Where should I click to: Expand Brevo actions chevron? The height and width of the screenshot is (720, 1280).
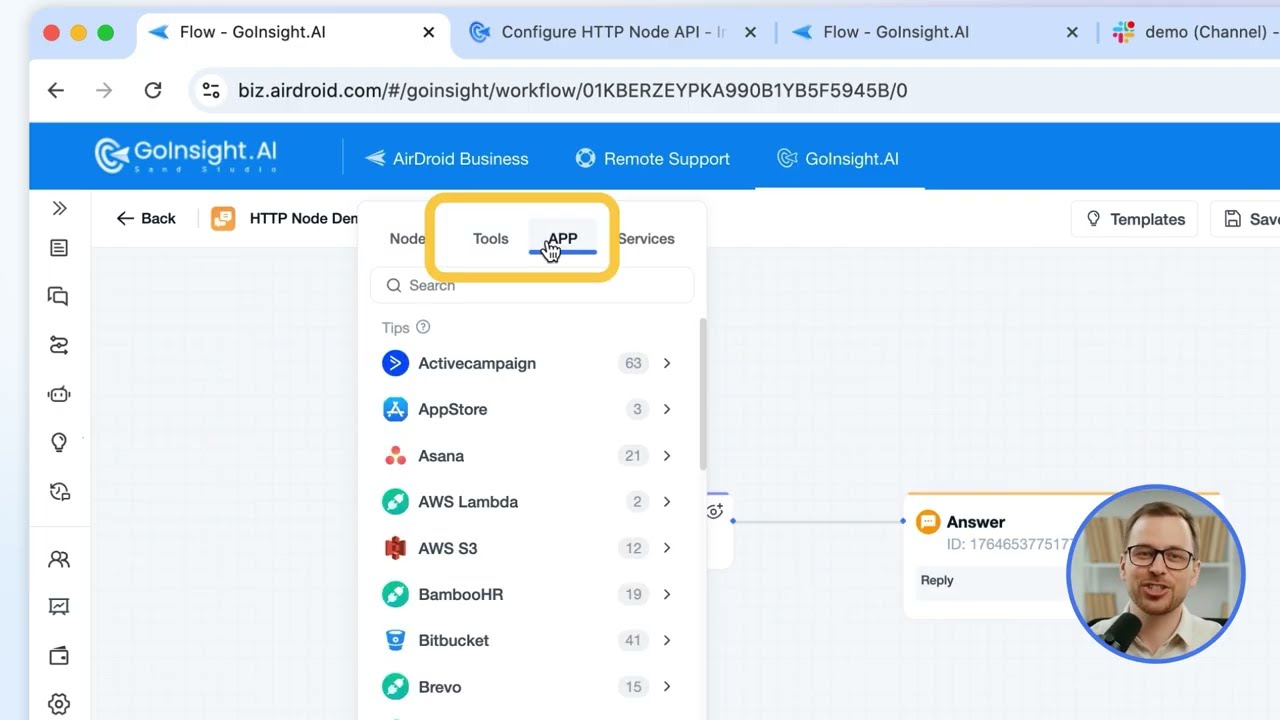point(667,687)
